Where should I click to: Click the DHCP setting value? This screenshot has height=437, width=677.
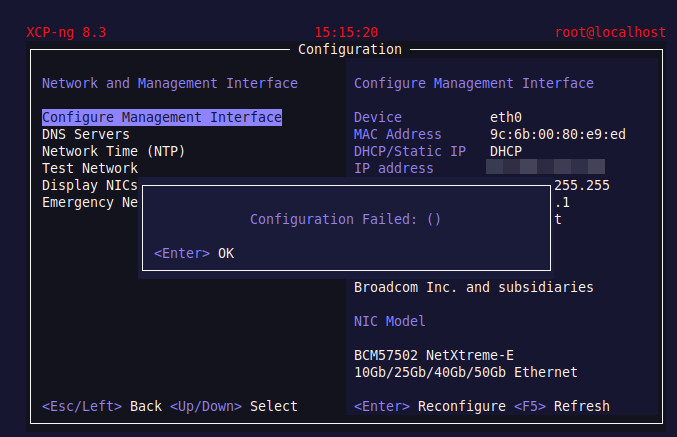coord(506,151)
